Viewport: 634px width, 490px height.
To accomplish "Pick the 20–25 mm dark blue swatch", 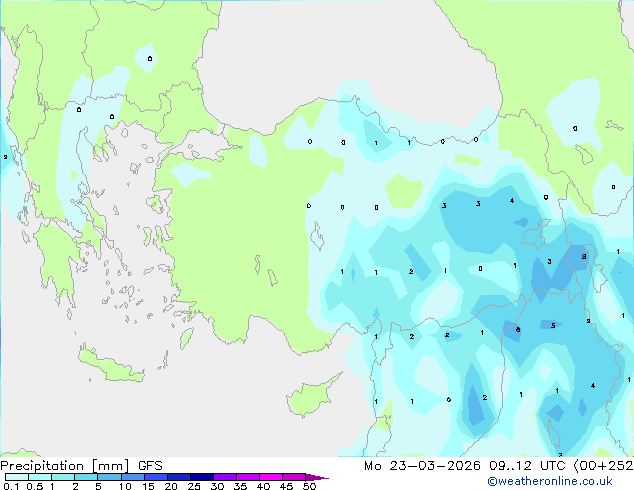I will click(179, 477).
